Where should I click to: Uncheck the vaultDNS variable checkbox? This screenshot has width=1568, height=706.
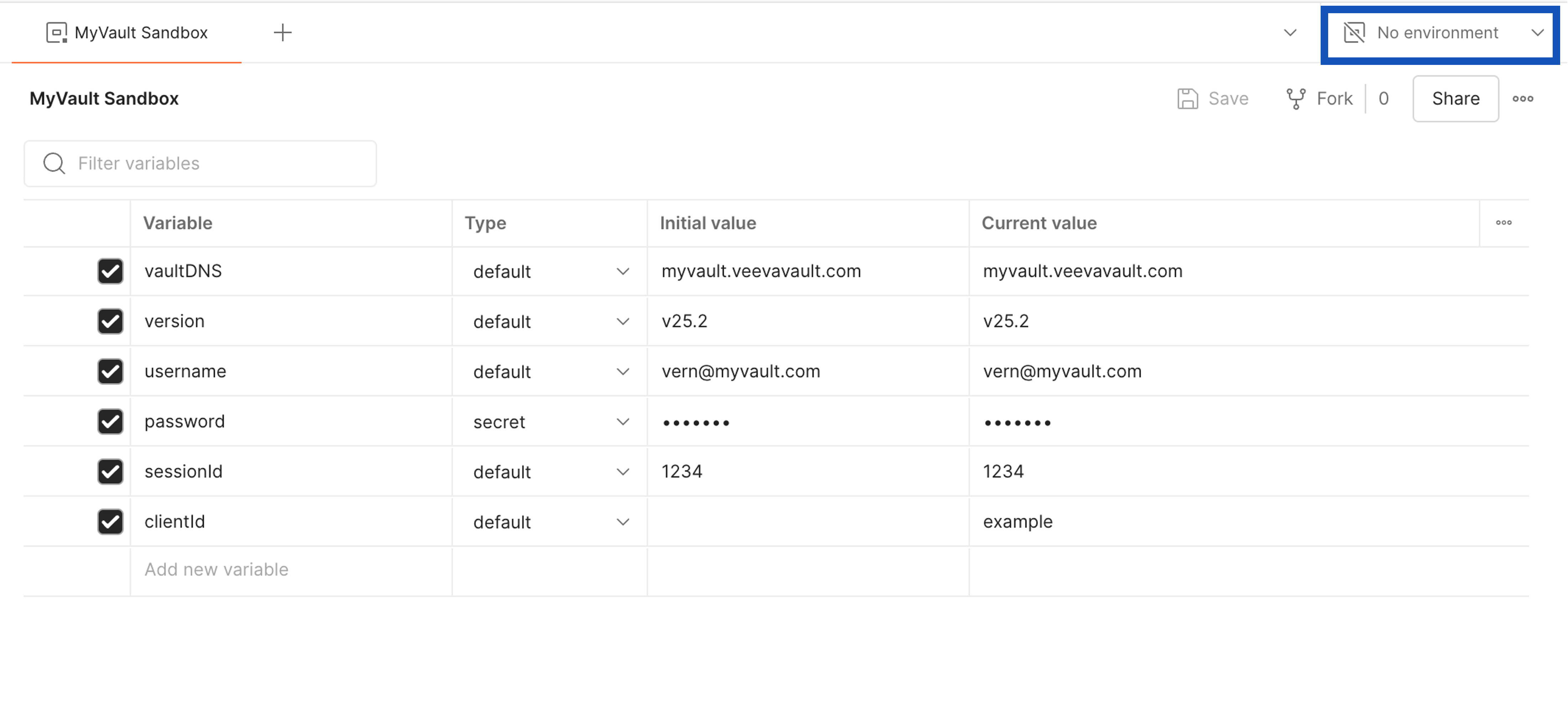[x=110, y=271]
